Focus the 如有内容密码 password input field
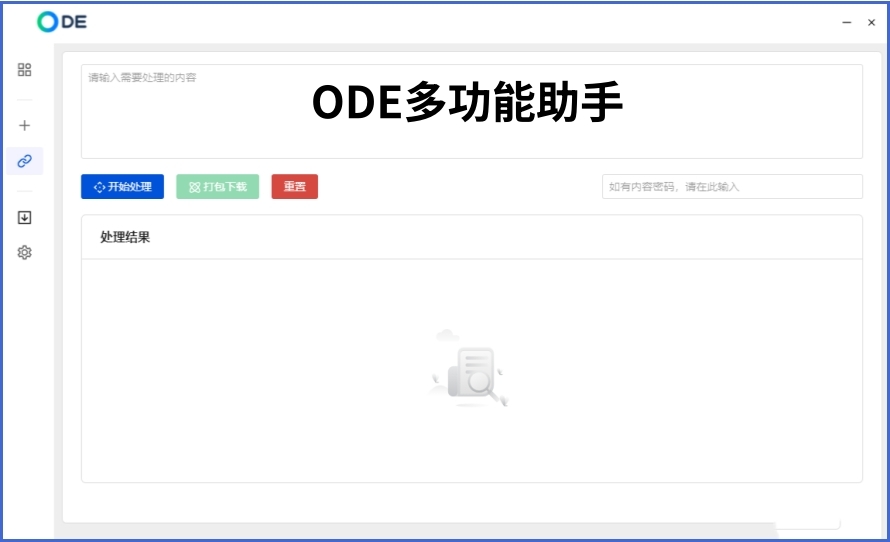 [732, 187]
